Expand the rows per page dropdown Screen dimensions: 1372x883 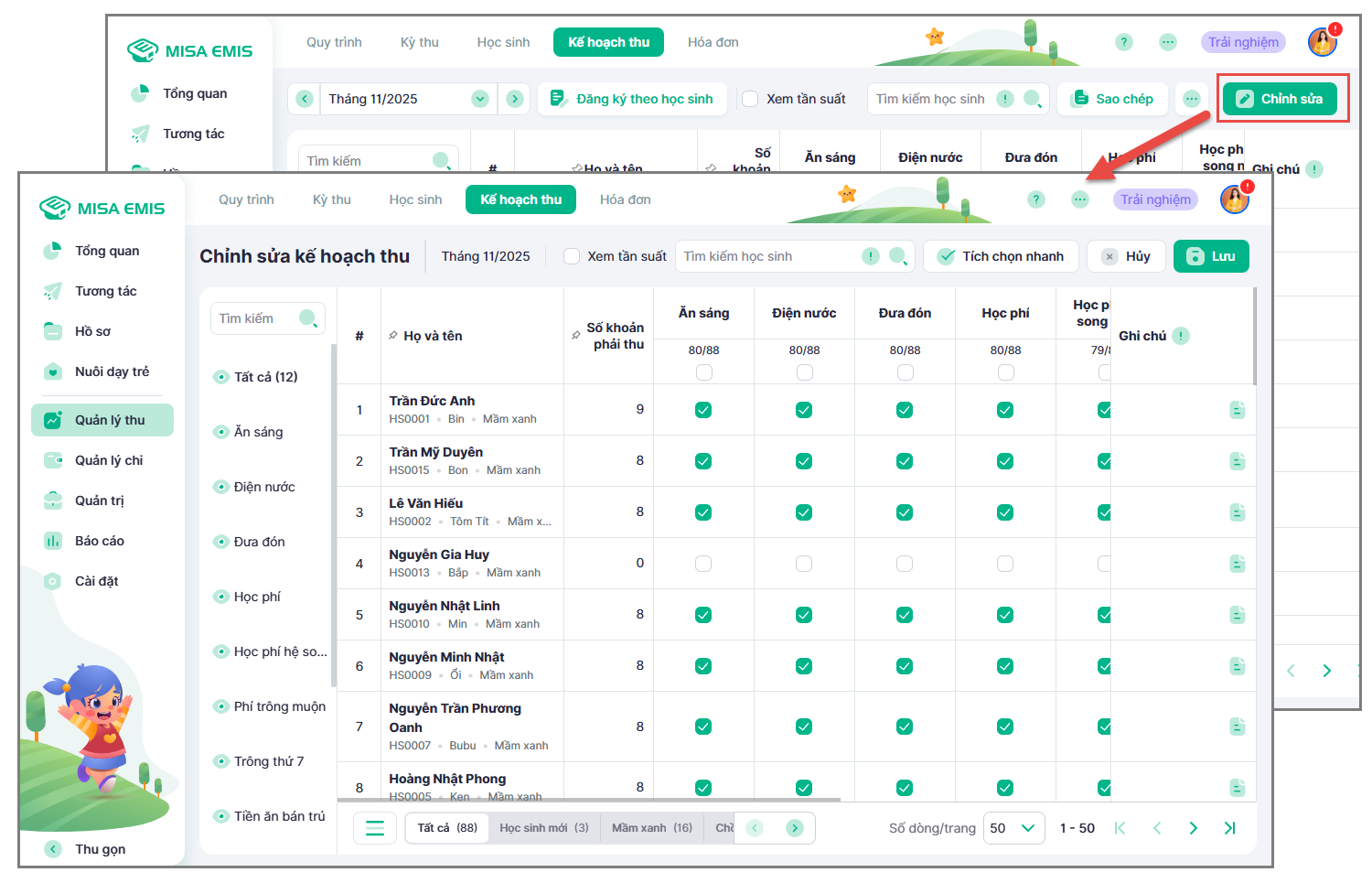tap(1013, 828)
